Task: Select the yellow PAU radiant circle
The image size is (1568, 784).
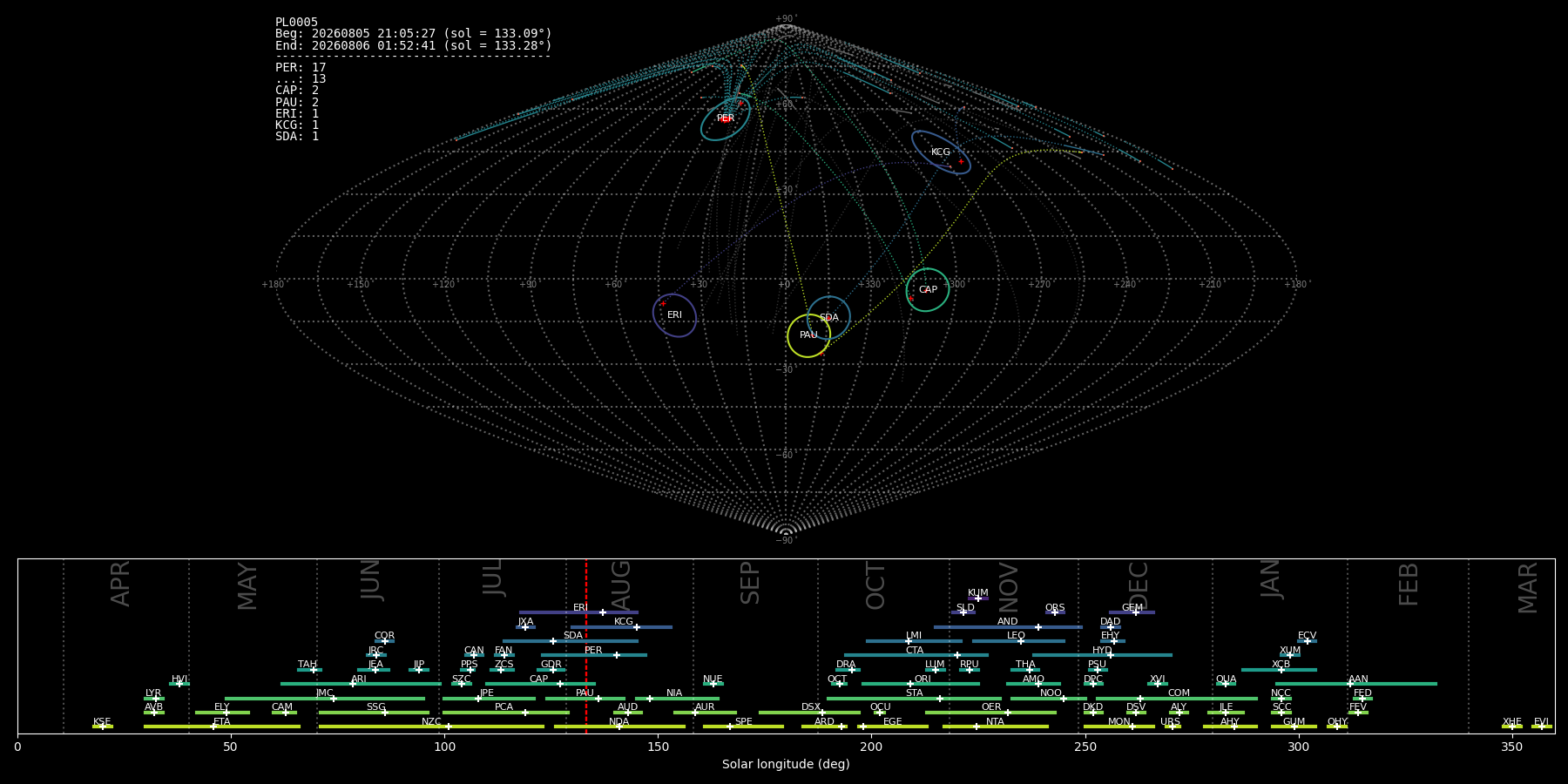Action: click(x=808, y=335)
